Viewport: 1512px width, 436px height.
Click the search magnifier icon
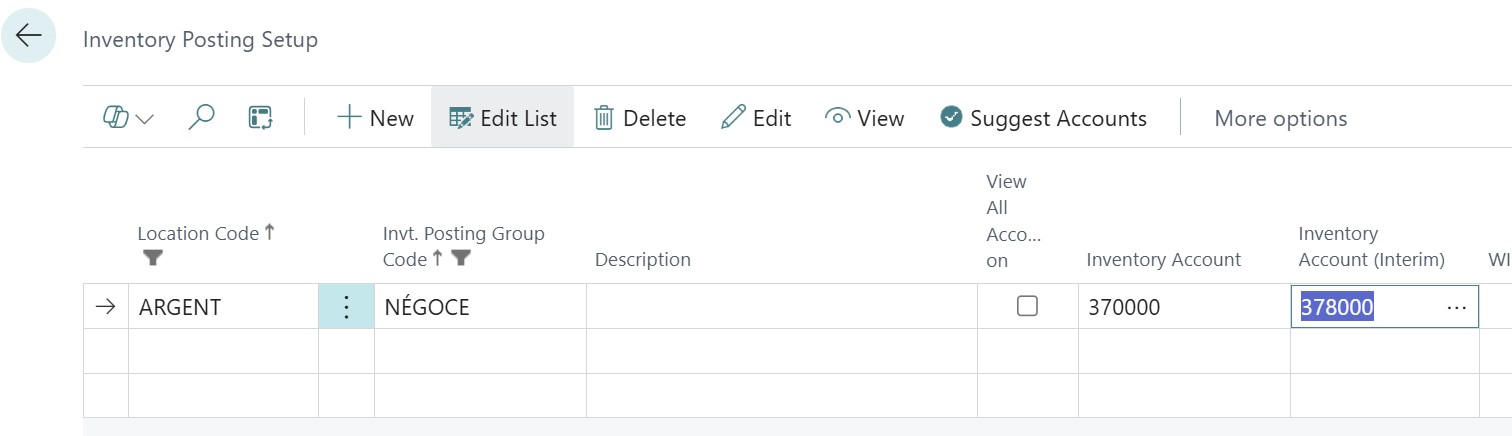click(201, 118)
